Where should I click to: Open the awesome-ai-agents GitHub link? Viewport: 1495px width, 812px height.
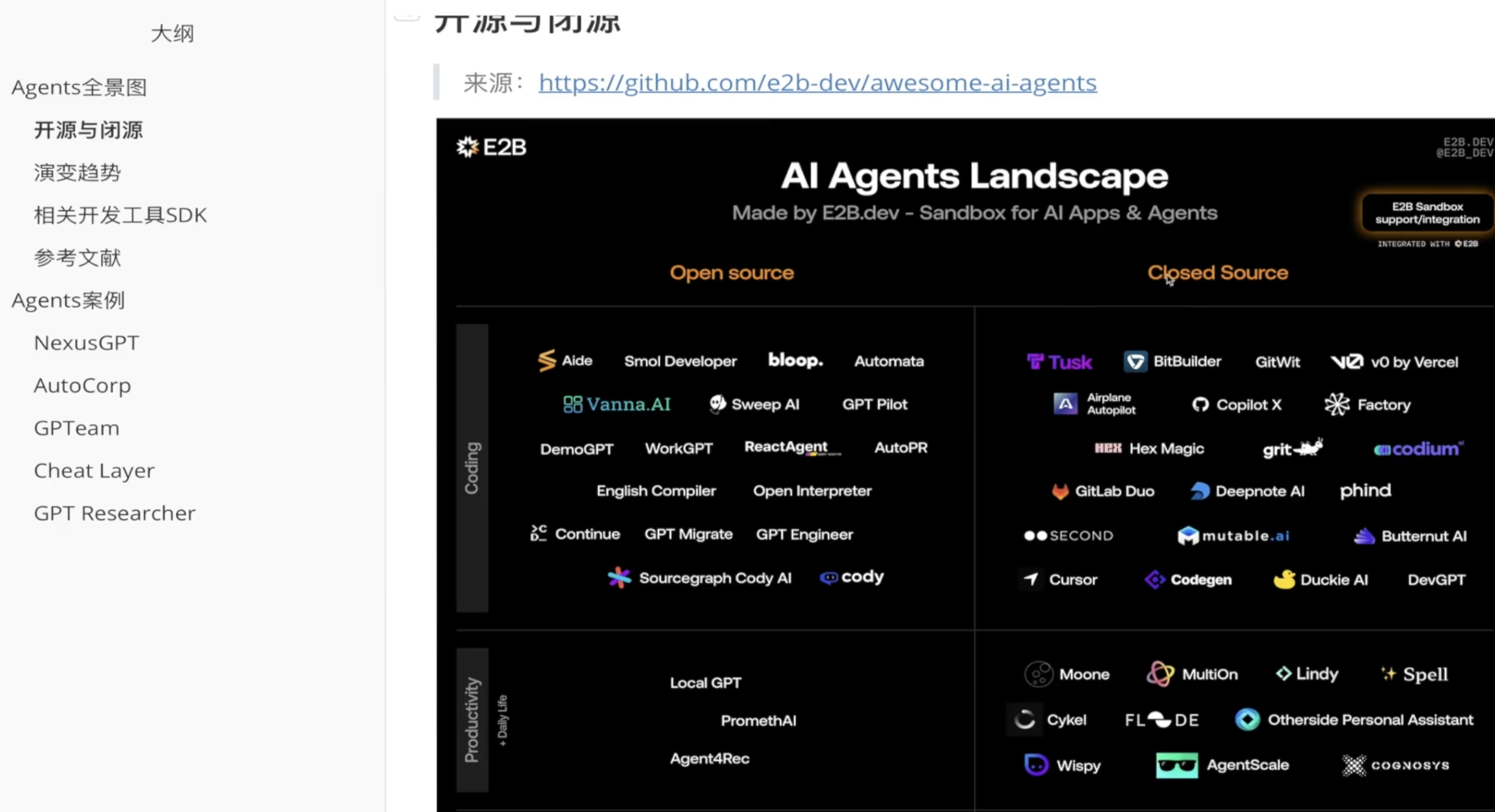tap(817, 83)
